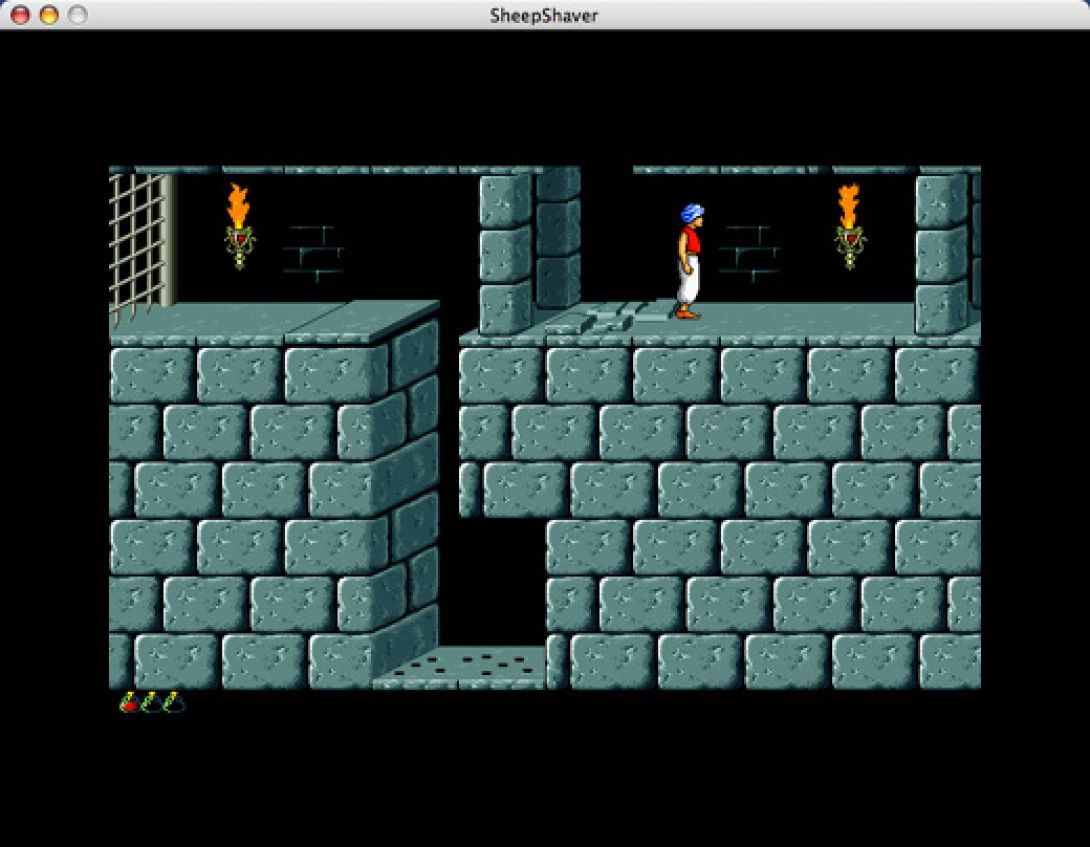The image size is (1090, 847).
Task: Click the prince's white turban
Action: click(x=691, y=210)
